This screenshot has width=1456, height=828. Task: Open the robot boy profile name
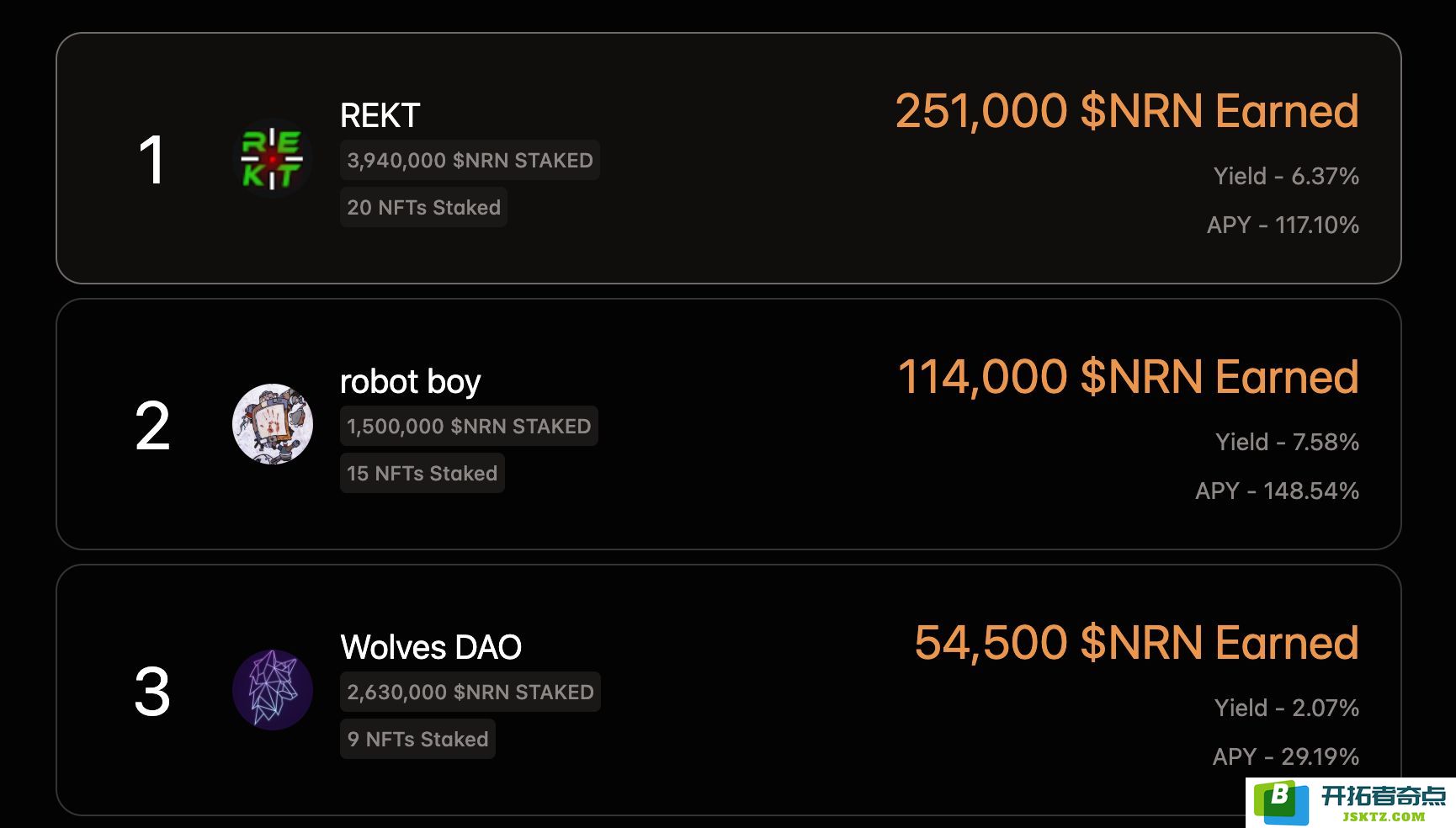tap(410, 382)
